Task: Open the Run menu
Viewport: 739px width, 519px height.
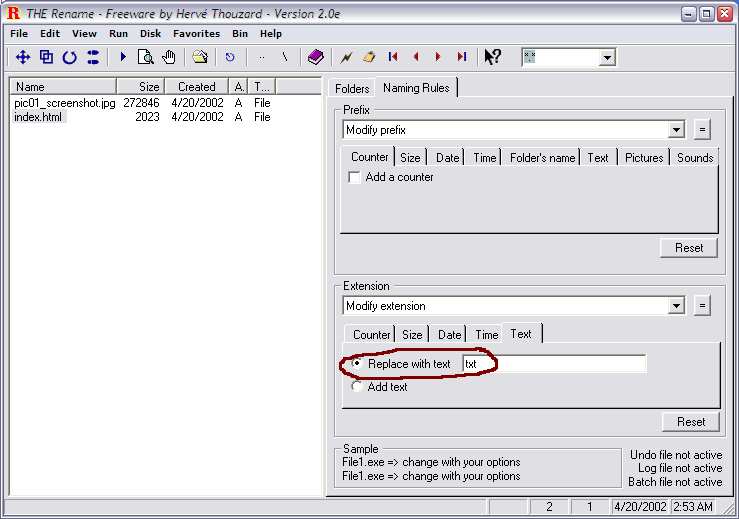Action: coord(118,33)
